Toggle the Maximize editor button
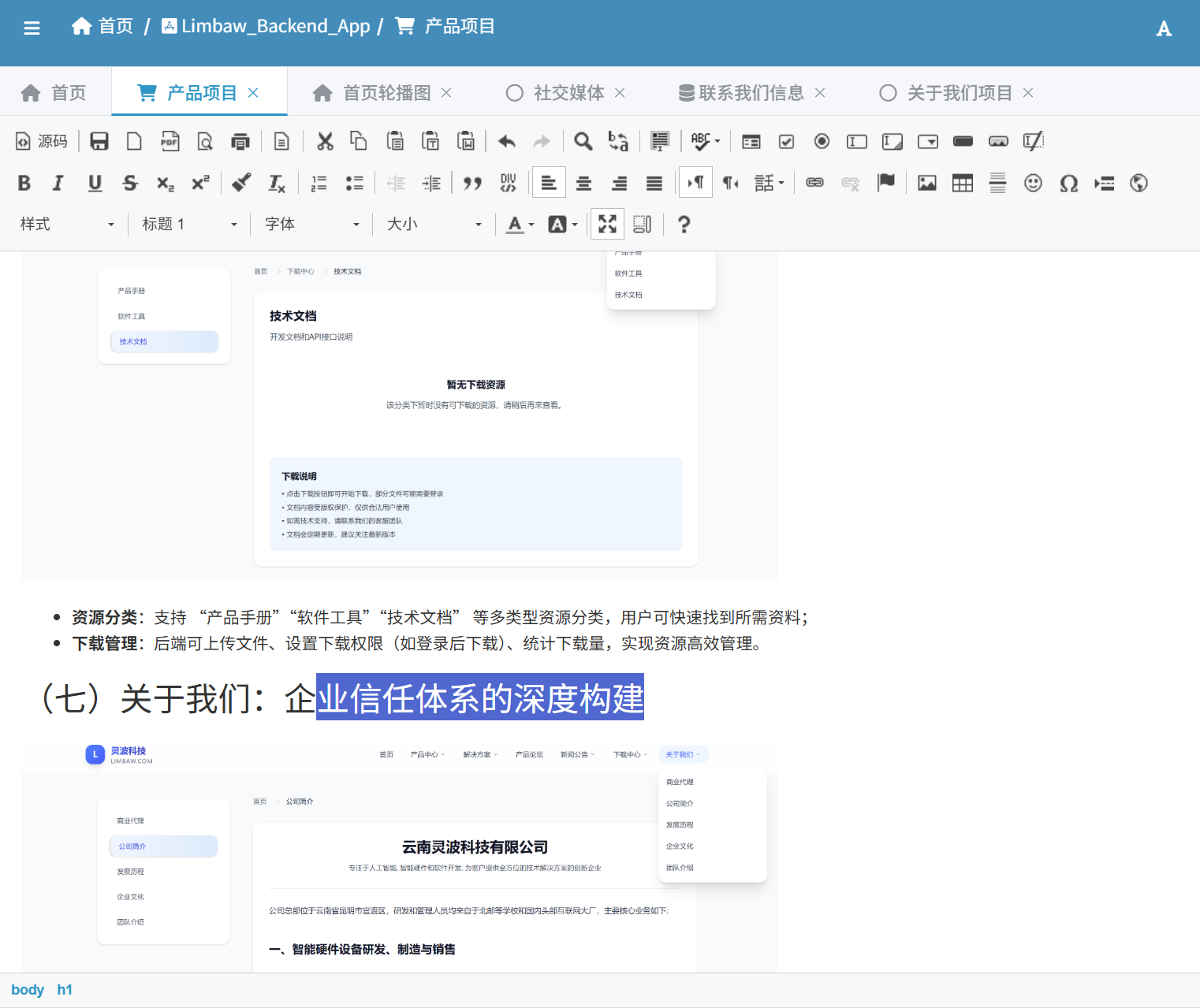This screenshot has width=1200, height=1008. click(x=607, y=224)
